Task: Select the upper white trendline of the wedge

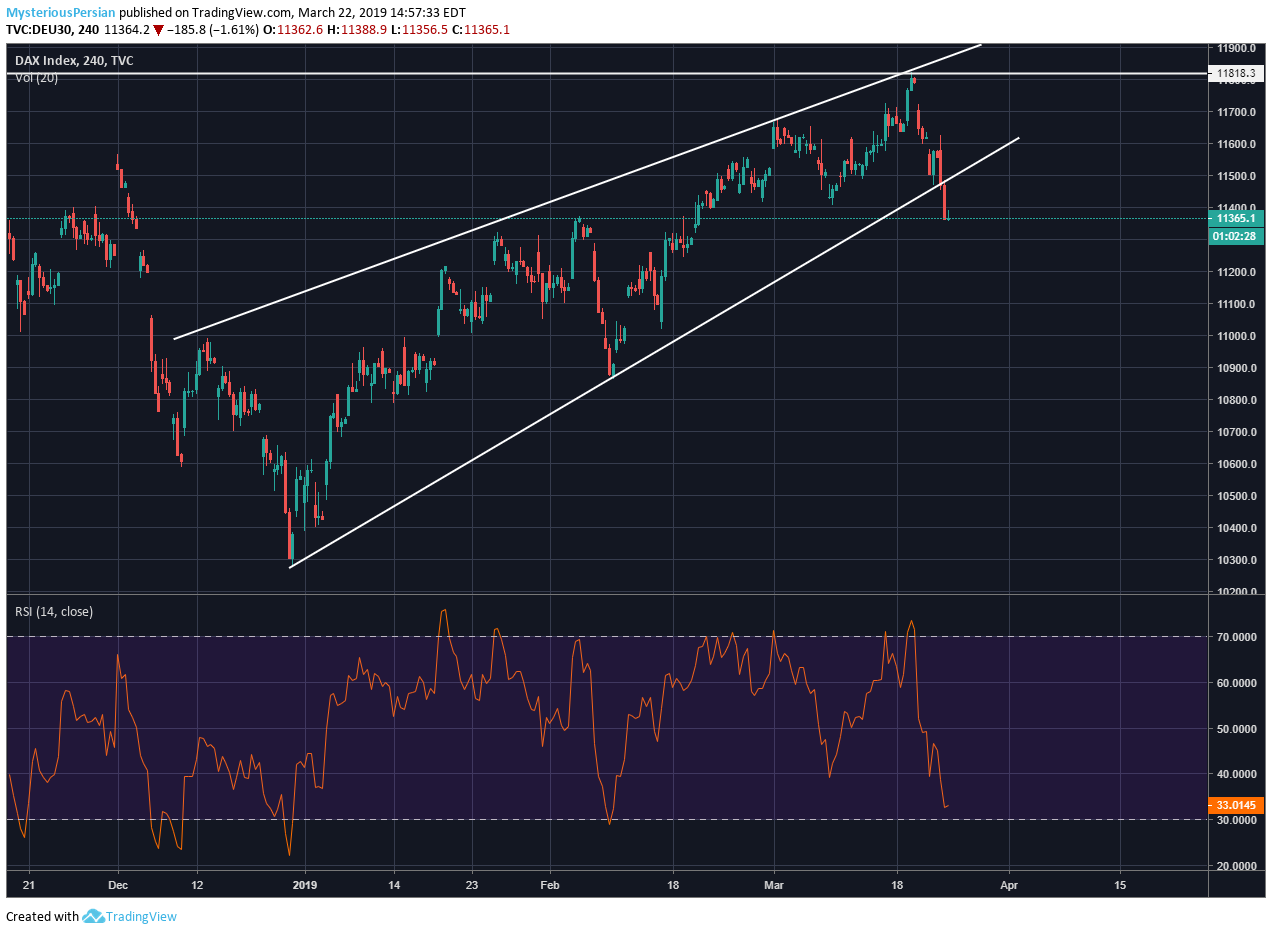Action: (578, 192)
